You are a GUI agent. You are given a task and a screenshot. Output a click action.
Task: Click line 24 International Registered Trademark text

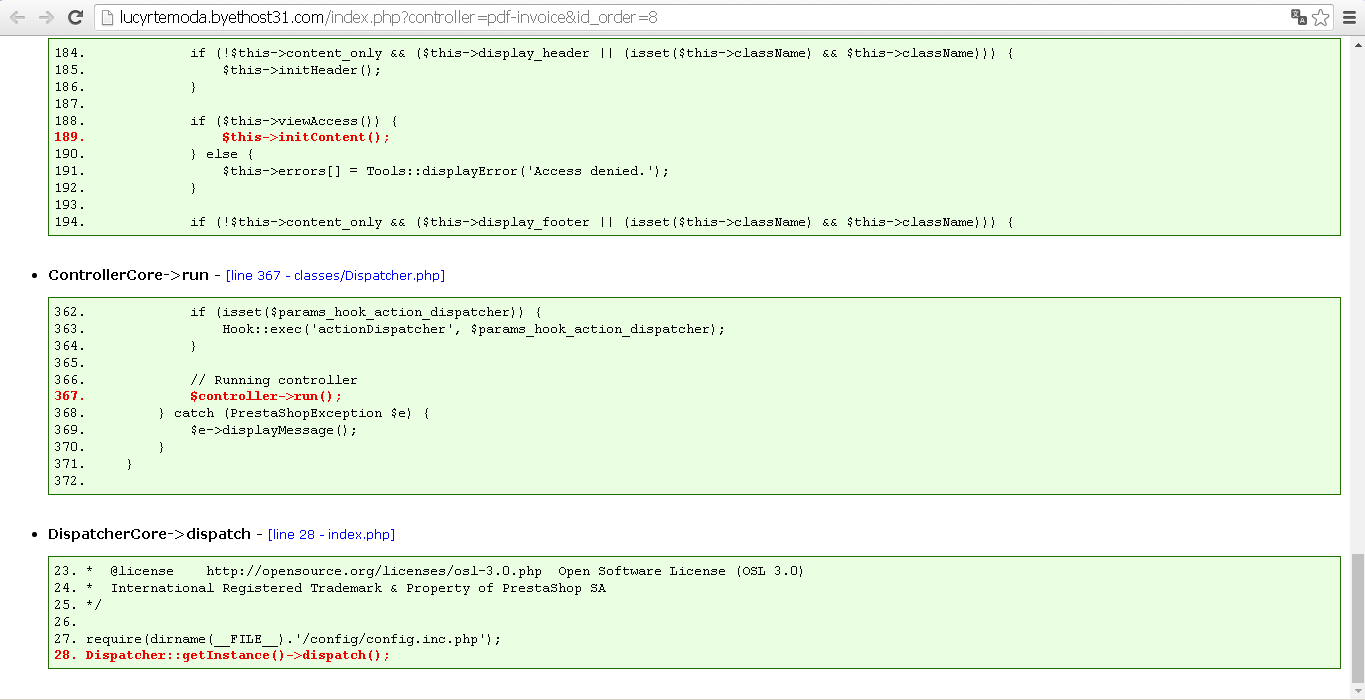pyautogui.click(x=346, y=588)
